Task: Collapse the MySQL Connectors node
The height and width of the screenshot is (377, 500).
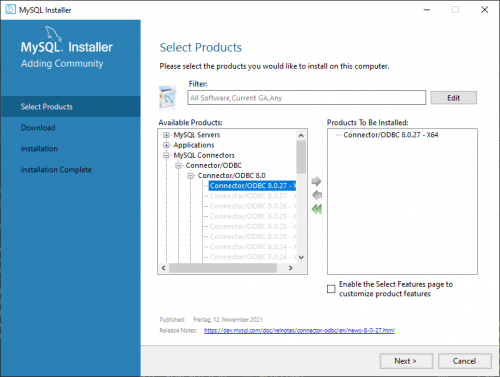Action: tap(166, 155)
